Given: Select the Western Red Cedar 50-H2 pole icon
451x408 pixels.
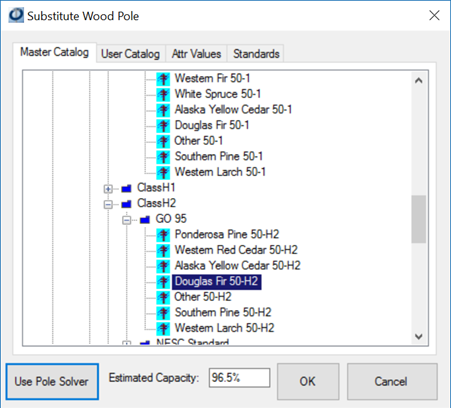Looking at the screenshot, I should click(163, 250).
